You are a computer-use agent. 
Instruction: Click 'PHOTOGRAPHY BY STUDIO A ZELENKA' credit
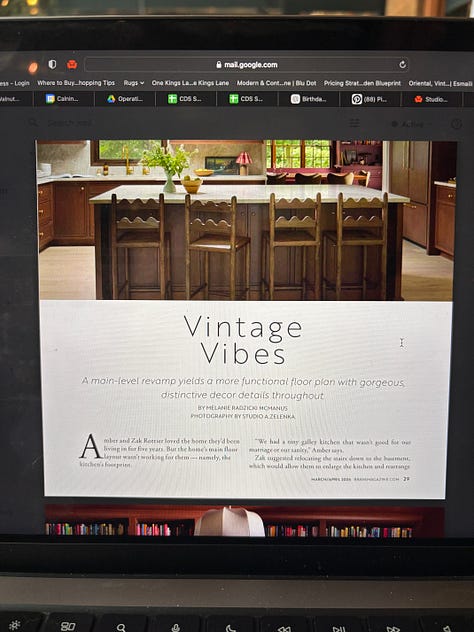(x=243, y=416)
